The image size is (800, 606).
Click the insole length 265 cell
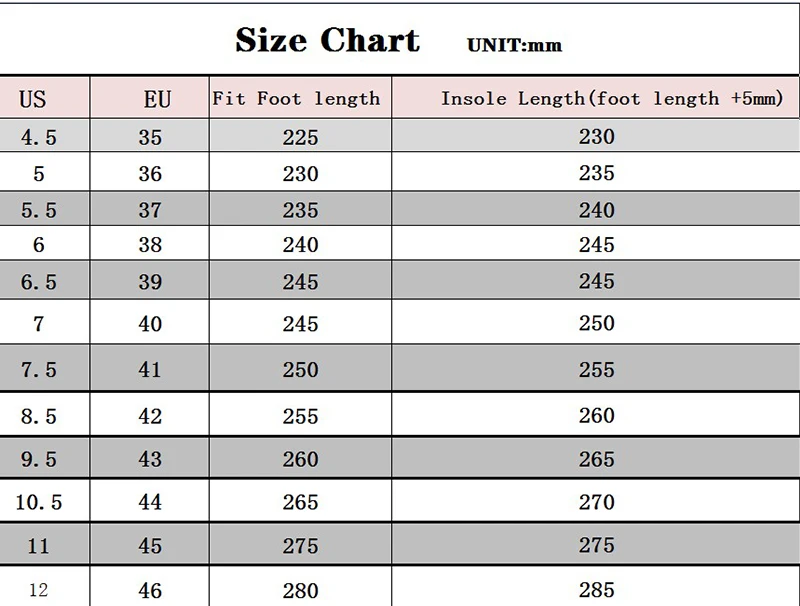tap(596, 459)
